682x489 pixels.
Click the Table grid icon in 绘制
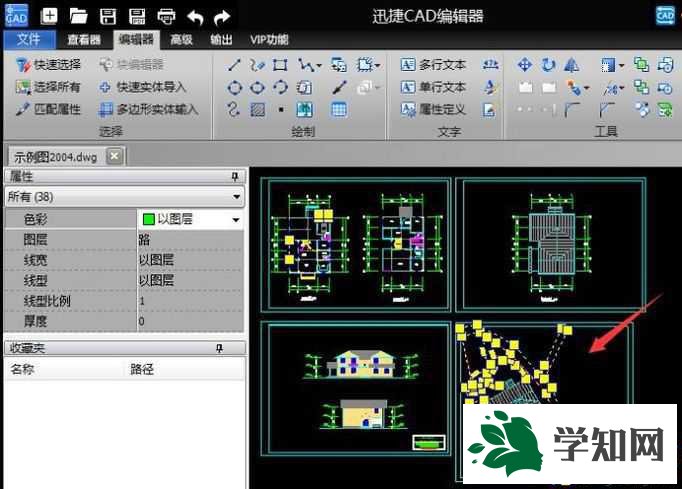coord(339,110)
